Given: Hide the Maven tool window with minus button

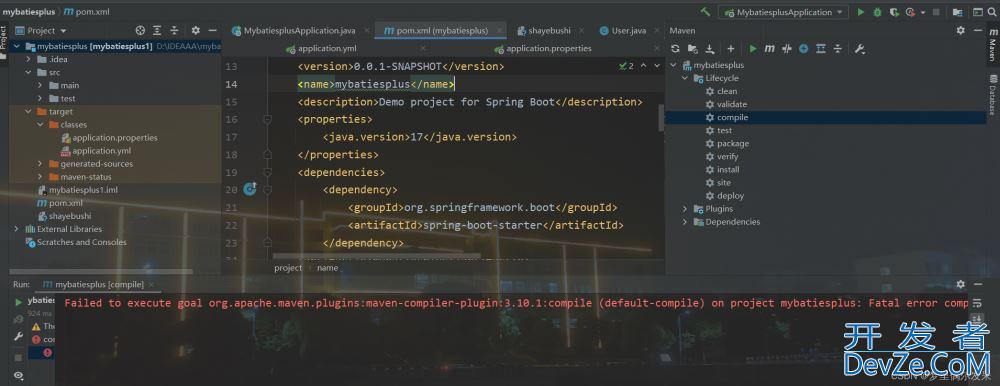Looking at the screenshot, I should click(x=977, y=30).
